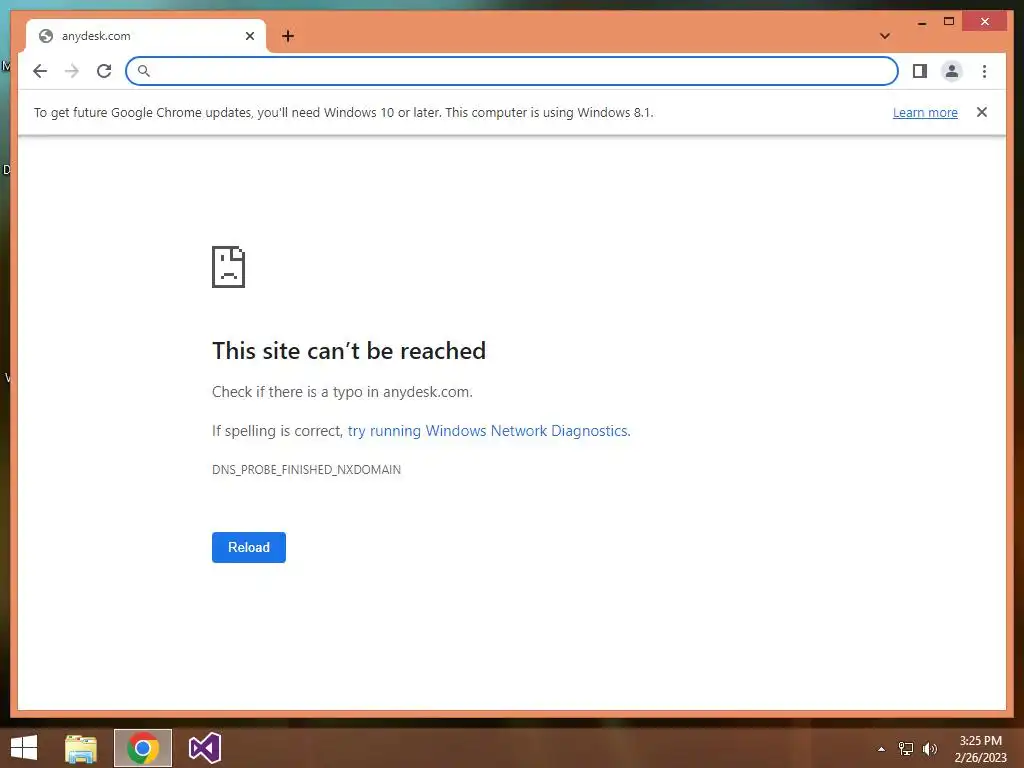The width and height of the screenshot is (1024, 768).
Task: Select the anydesk.com tab
Action: [x=146, y=36]
